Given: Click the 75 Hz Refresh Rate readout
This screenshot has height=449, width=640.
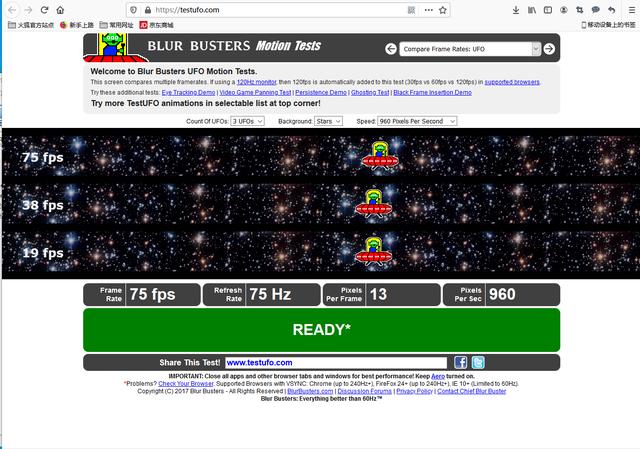Looking at the screenshot, I should pyautogui.click(x=262, y=294).
